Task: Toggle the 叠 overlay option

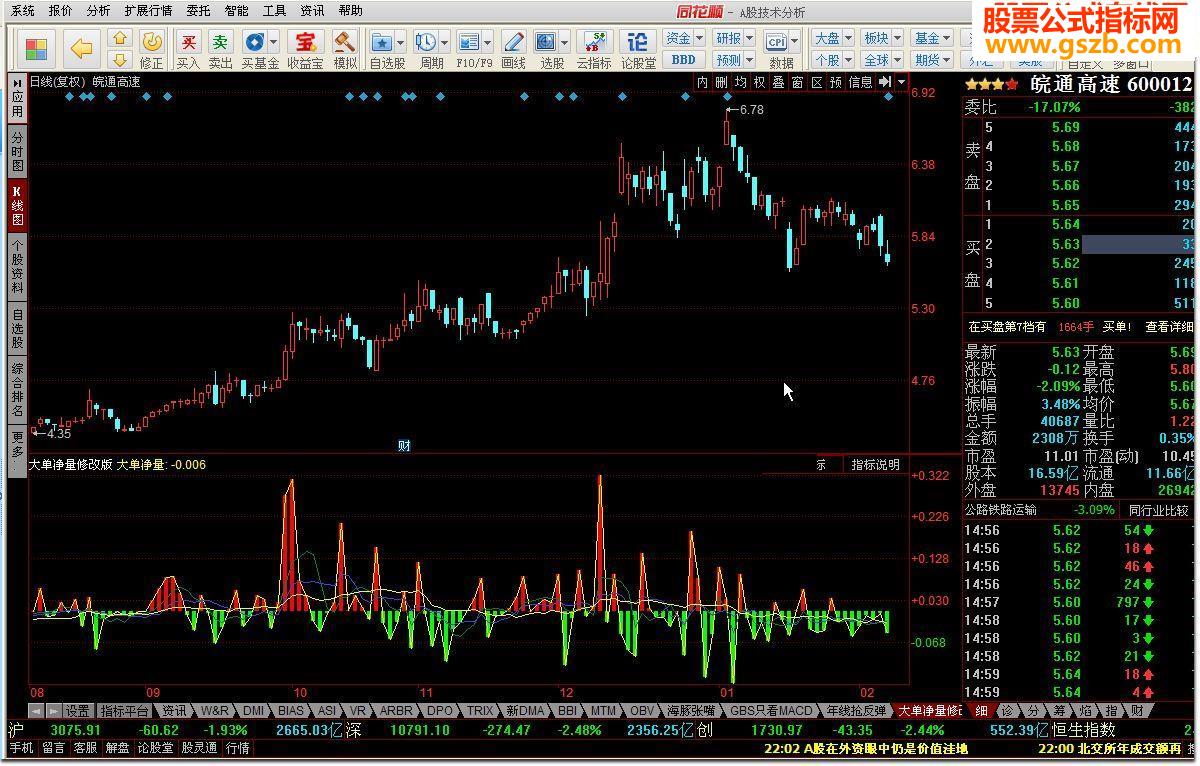Action: [x=778, y=82]
